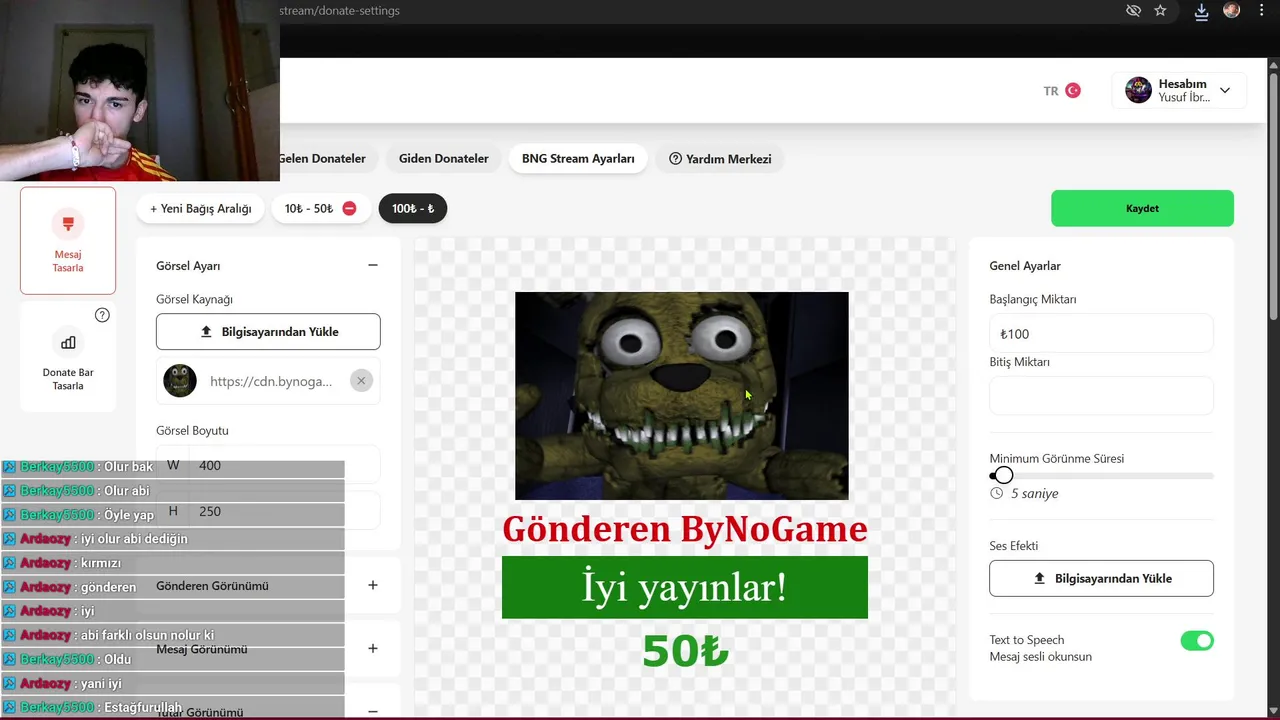Click the clock icon beside 5 saniye
Screen dimensions: 1280x720
(996, 493)
